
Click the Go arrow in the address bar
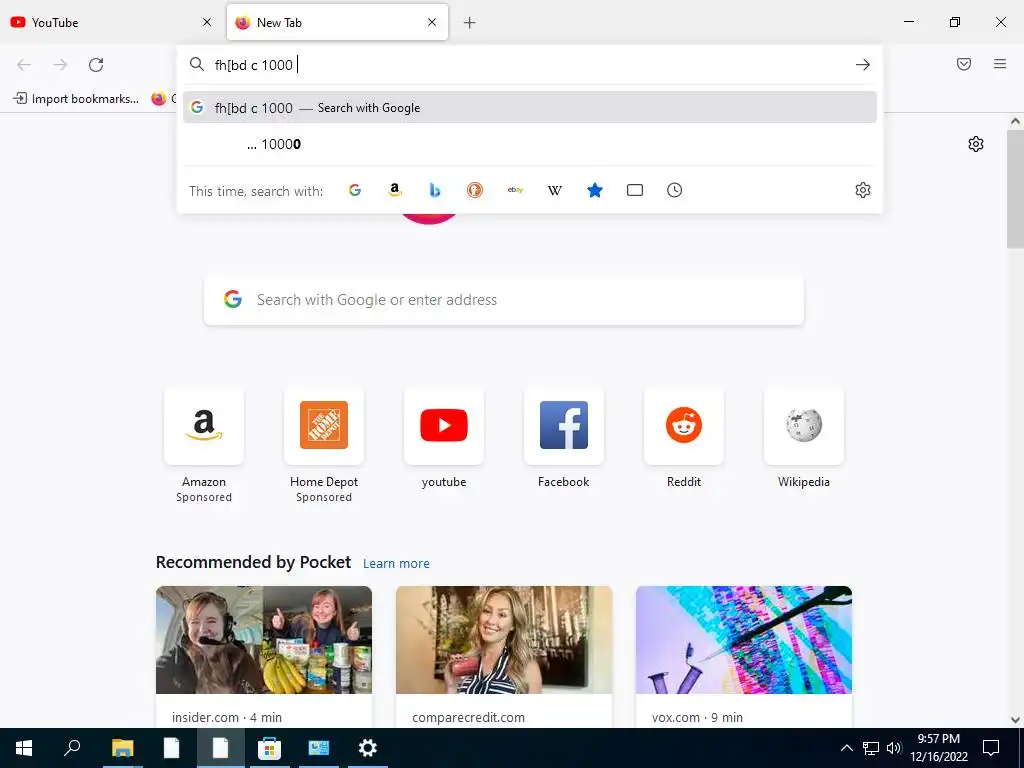pyautogui.click(x=863, y=65)
